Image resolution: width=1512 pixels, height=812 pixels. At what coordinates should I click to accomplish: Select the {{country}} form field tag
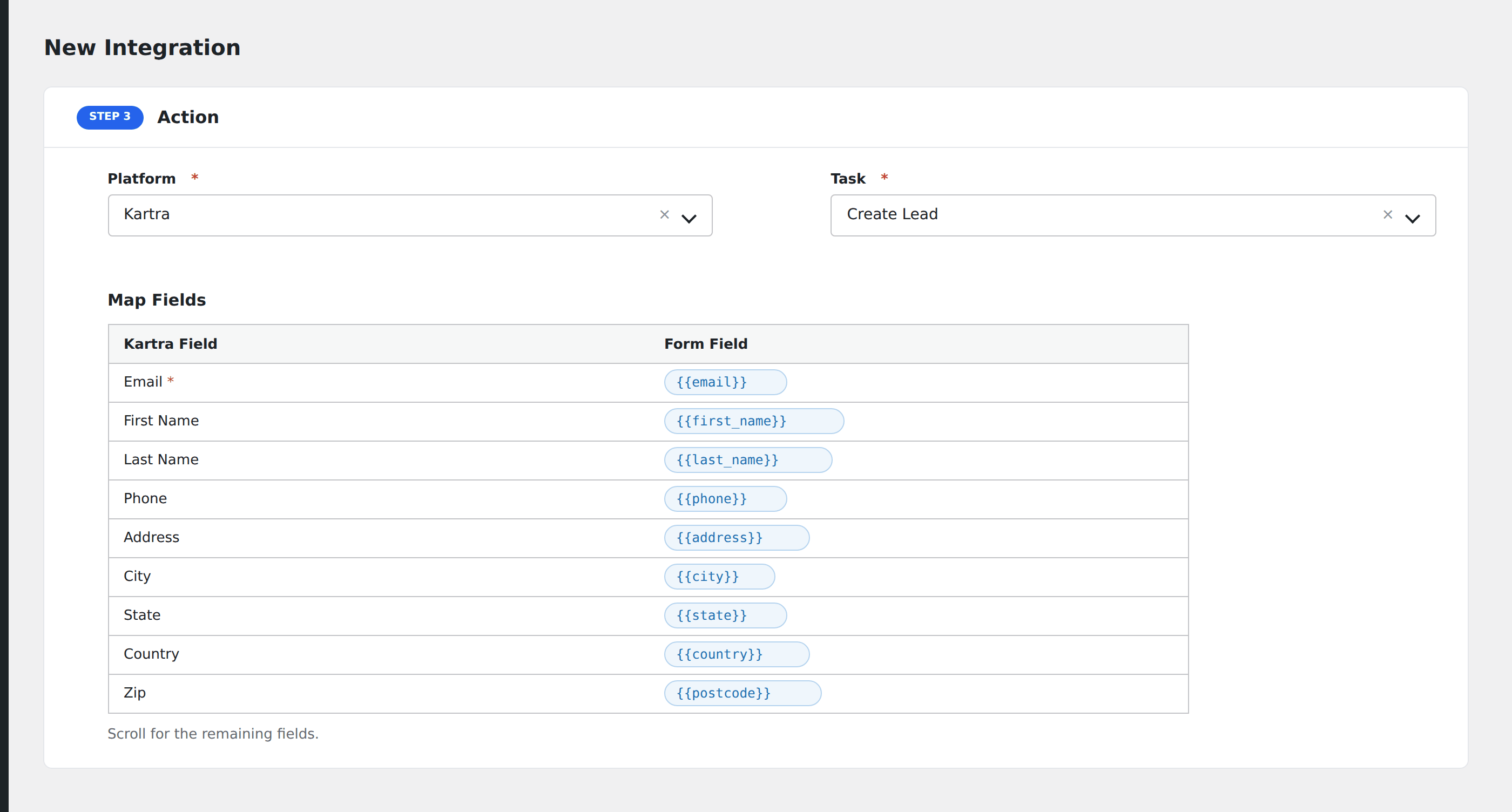(737, 654)
